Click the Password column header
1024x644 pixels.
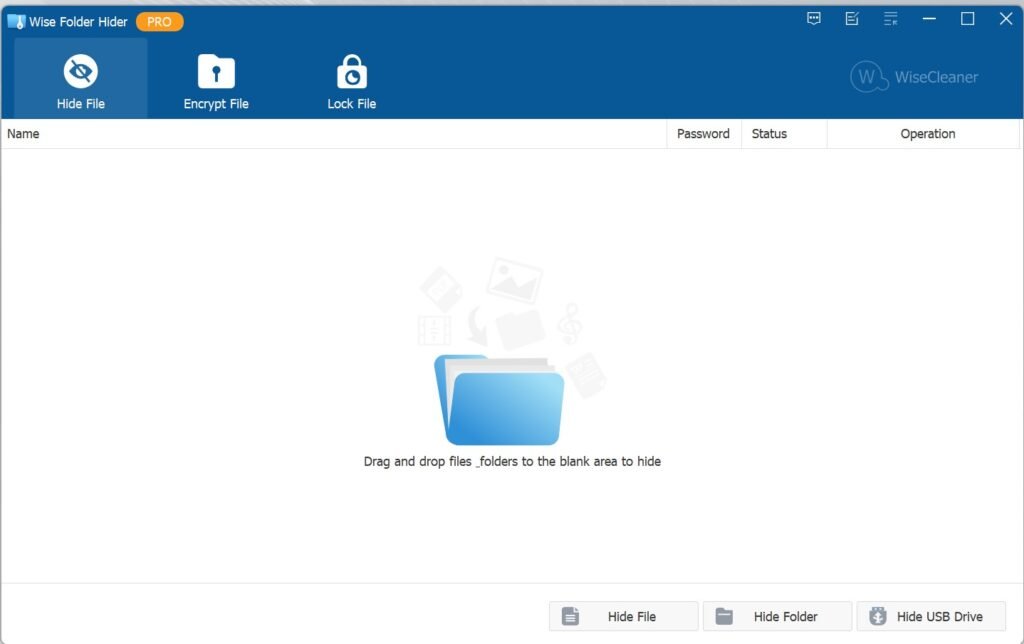pos(703,134)
